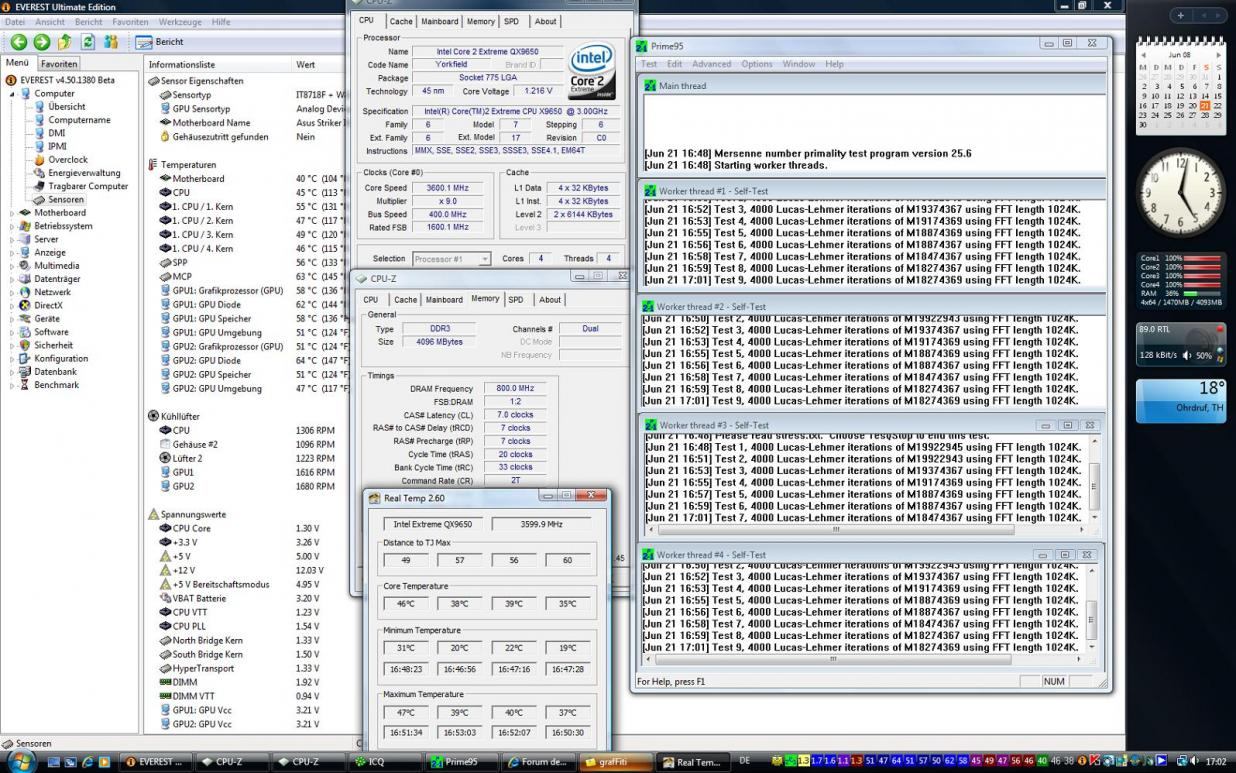This screenshot has height=773, width=1236.
Task: Click the Datenbank icon in the tree
Action: pyautogui.click(x=25, y=372)
